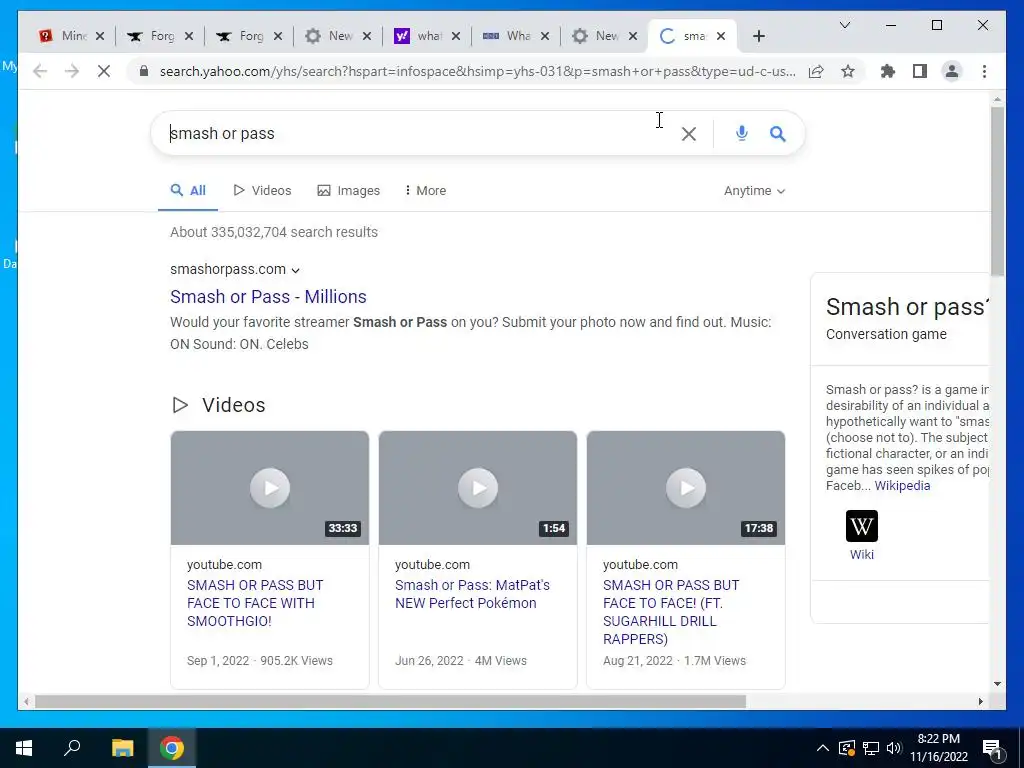Play the 17:38 video thumbnail
1024x768 pixels.
point(686,488)
